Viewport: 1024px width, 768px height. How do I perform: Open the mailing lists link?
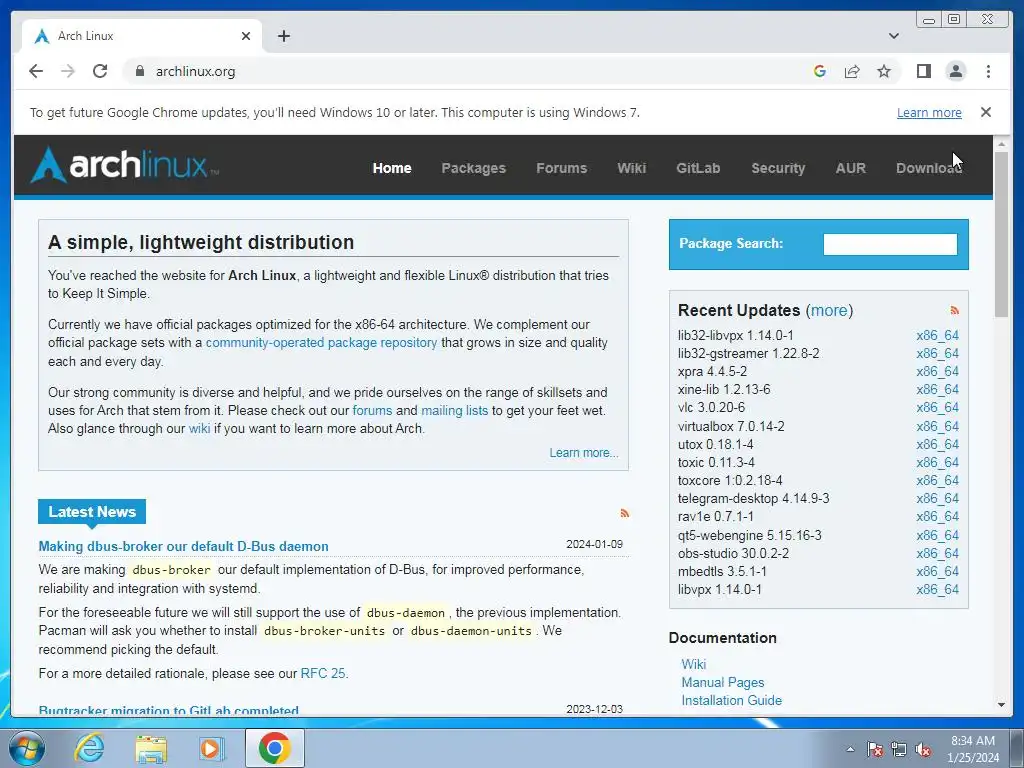tap(455, 411)
